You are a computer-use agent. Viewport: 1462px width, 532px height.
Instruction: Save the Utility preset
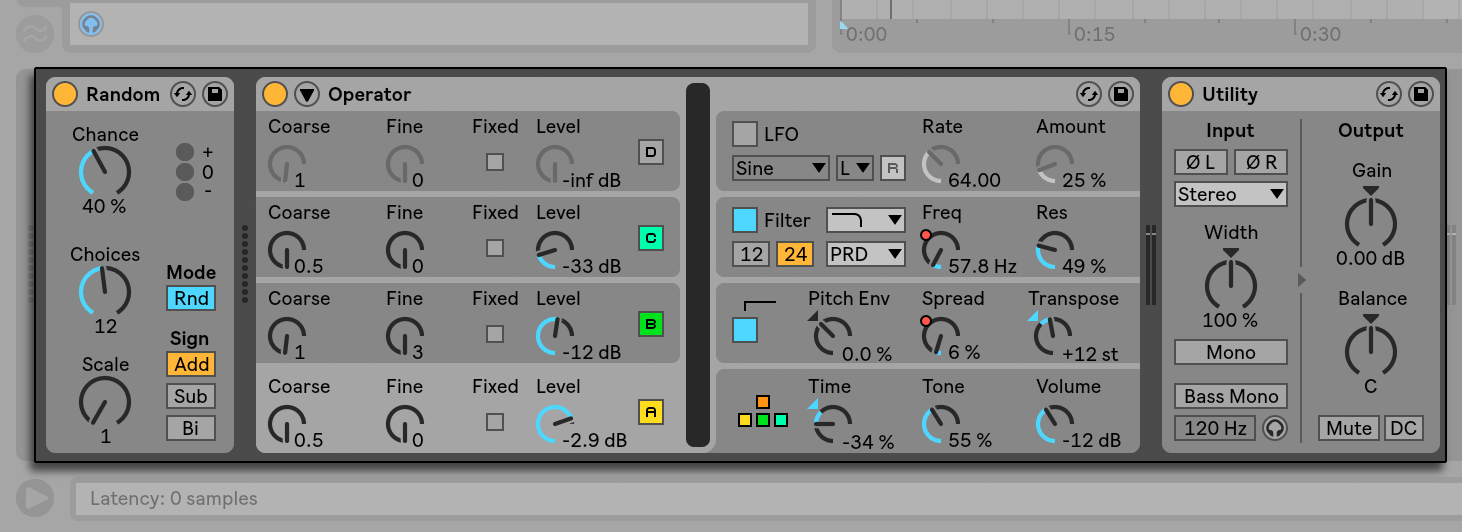pyautogui.click(x=1421, y=94)
